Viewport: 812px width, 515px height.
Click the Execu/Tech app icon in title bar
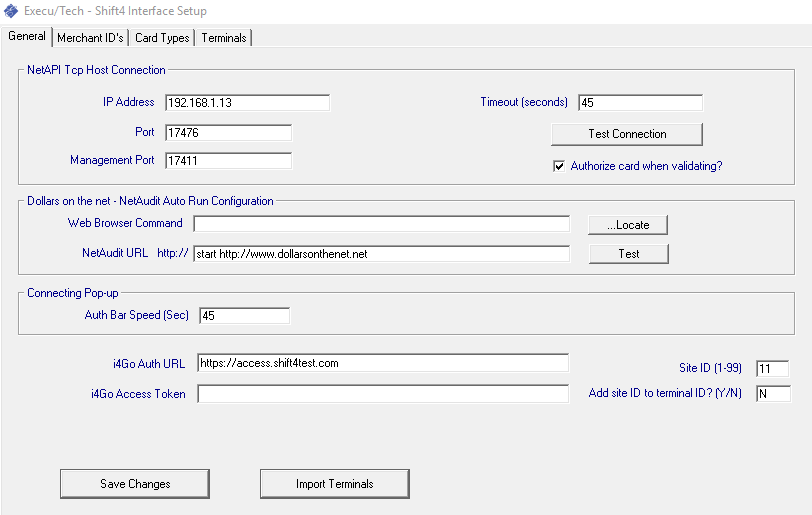[x=11, y=11]
